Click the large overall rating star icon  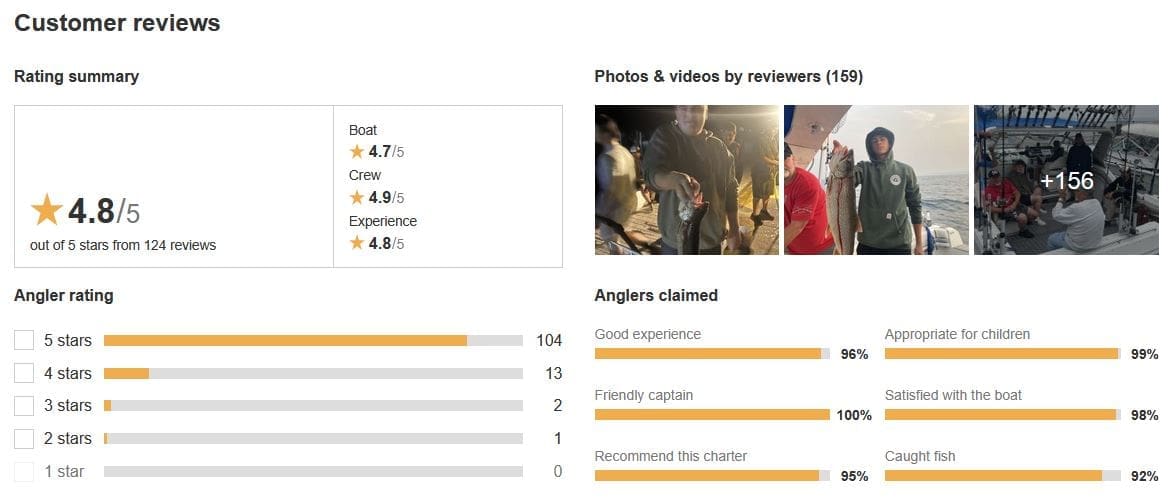pyautogui.click(x=46, y=211)
